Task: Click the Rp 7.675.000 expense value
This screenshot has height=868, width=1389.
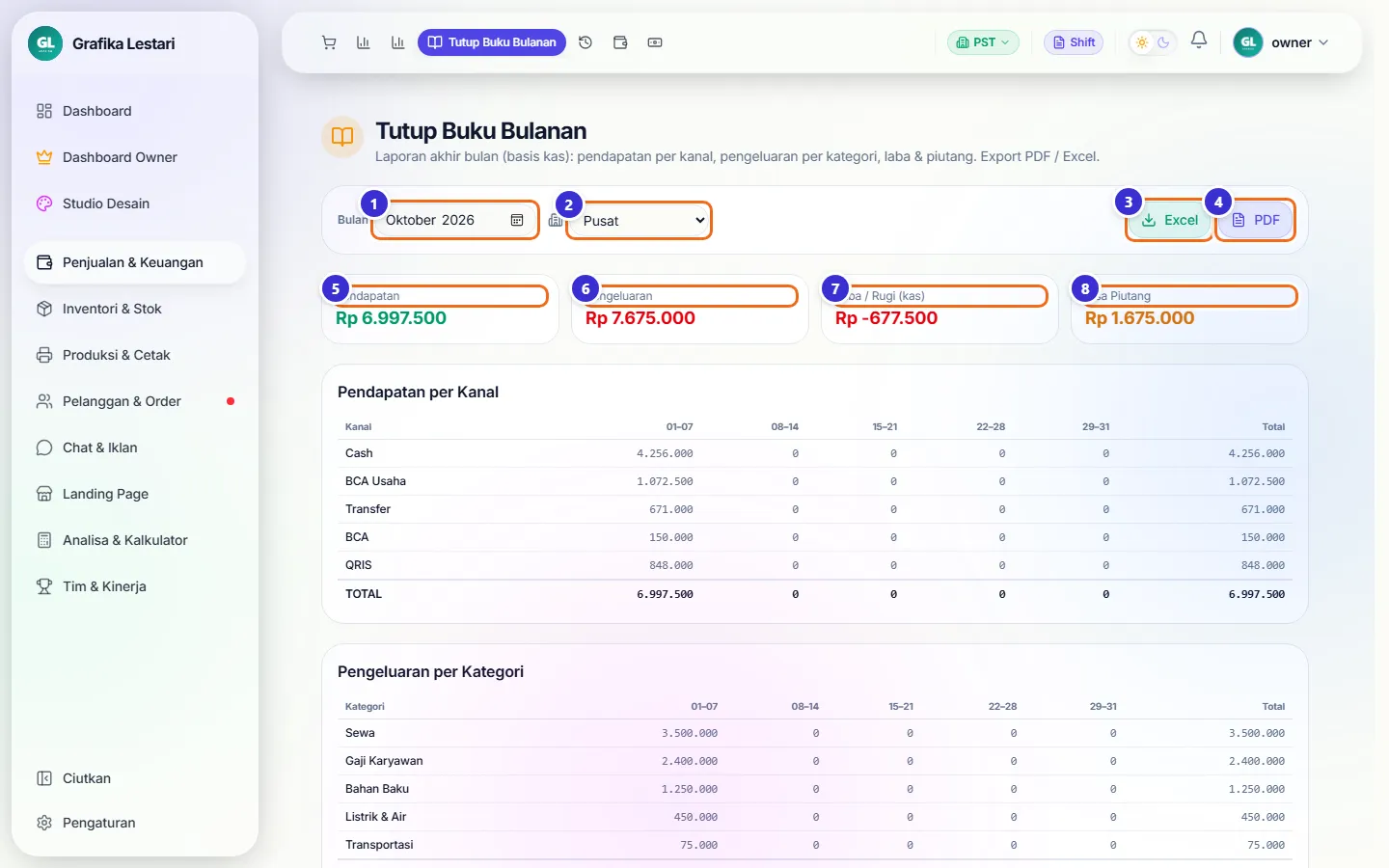Action: click(x=640, y=318)
